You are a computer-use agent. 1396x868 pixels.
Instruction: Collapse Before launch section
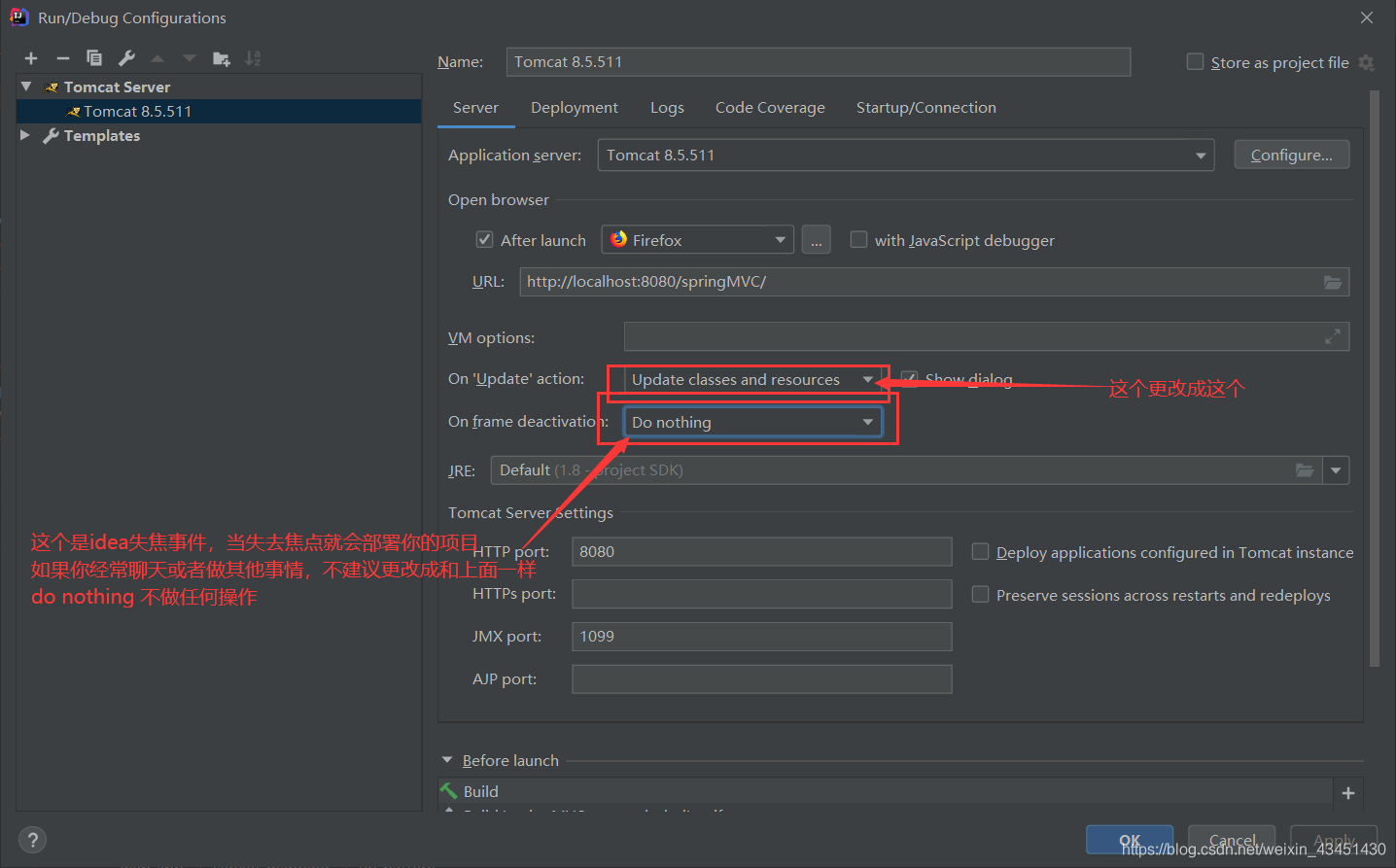coord(447,760)
